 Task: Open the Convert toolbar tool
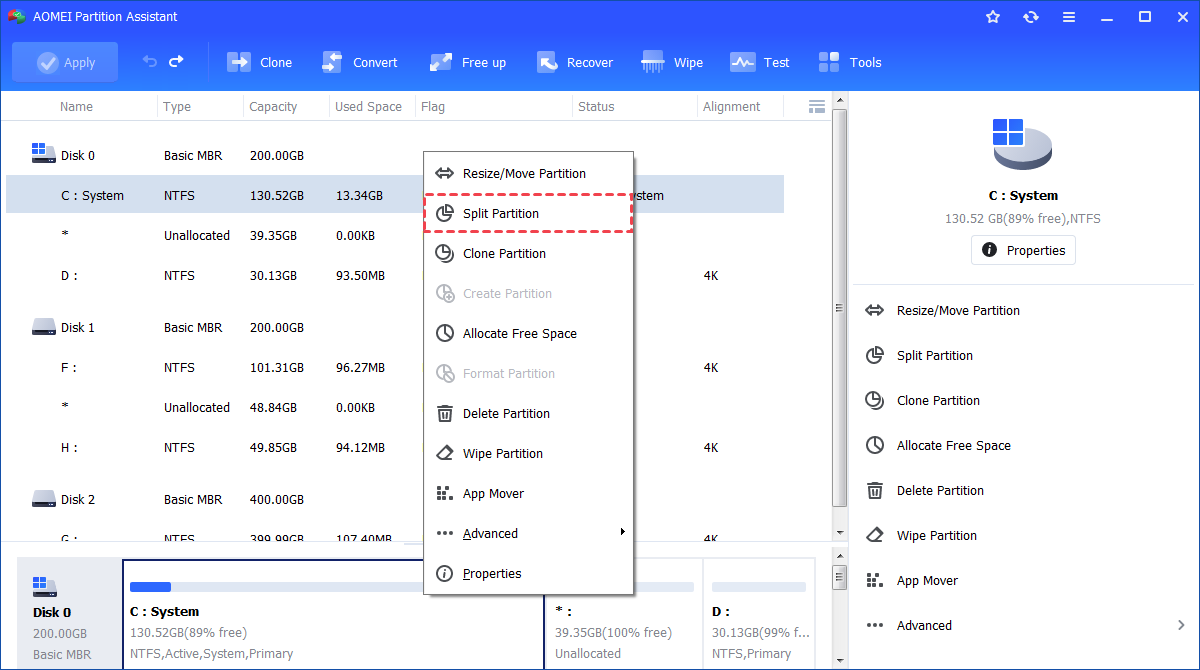360,62
